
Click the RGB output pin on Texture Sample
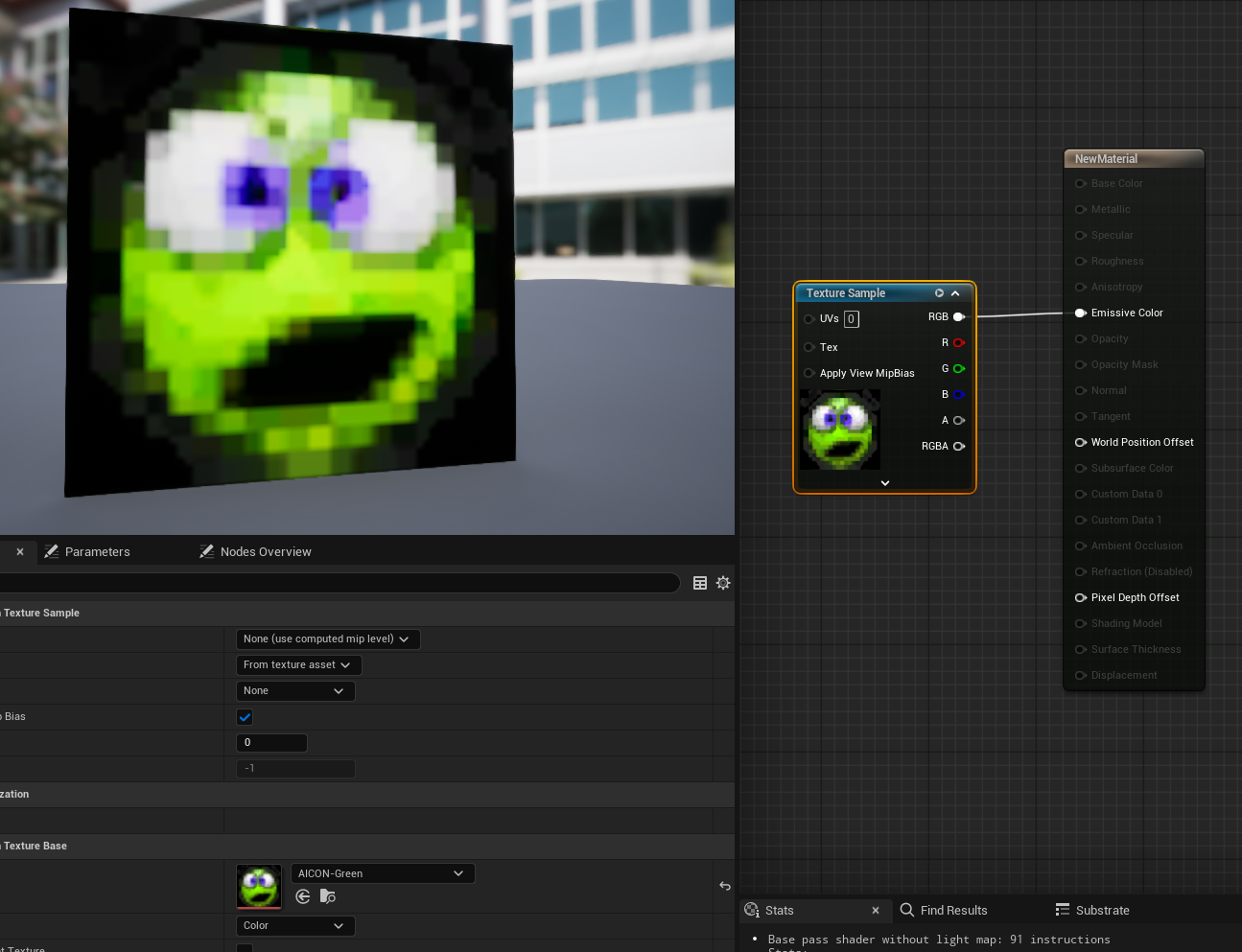[x=958, y=317]
